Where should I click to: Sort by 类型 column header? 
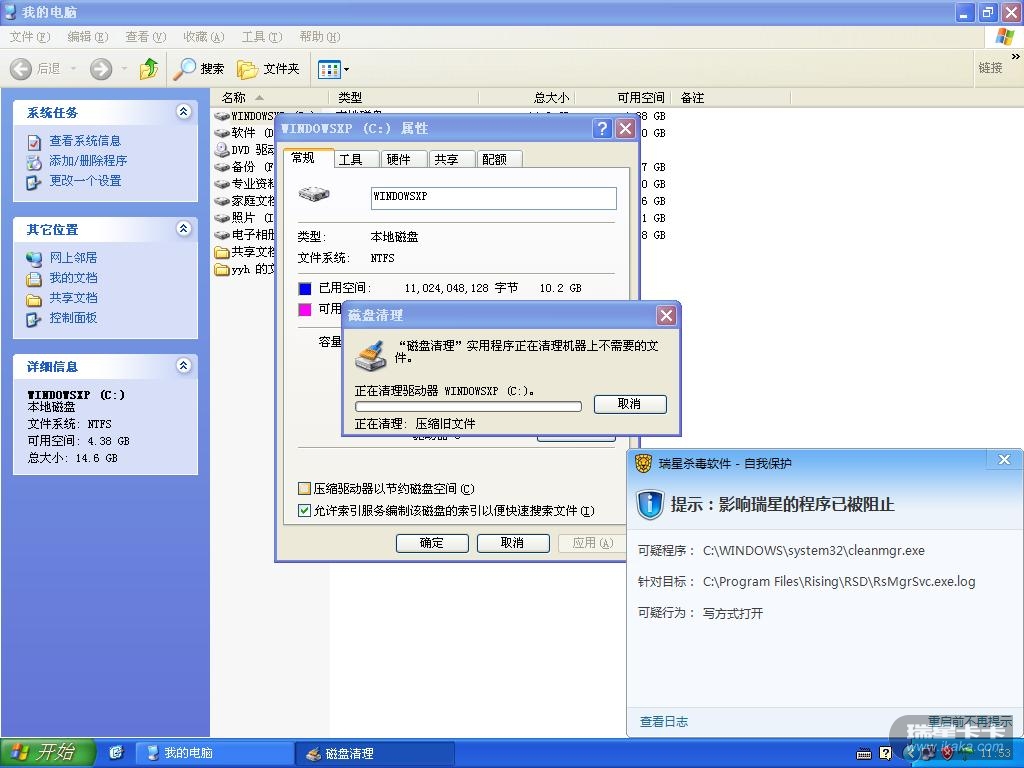404,98
